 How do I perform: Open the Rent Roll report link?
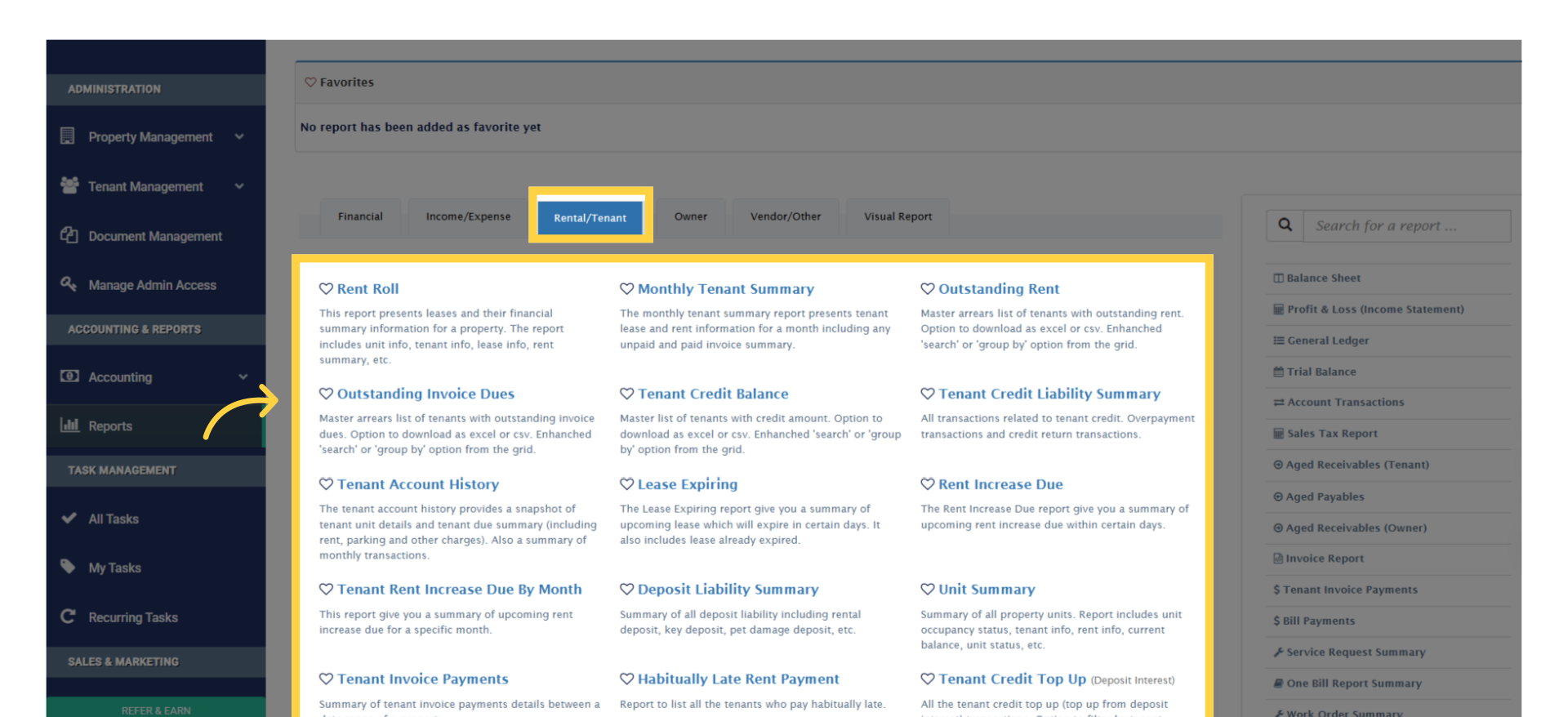pyautogui.click(x=368, y=288)
